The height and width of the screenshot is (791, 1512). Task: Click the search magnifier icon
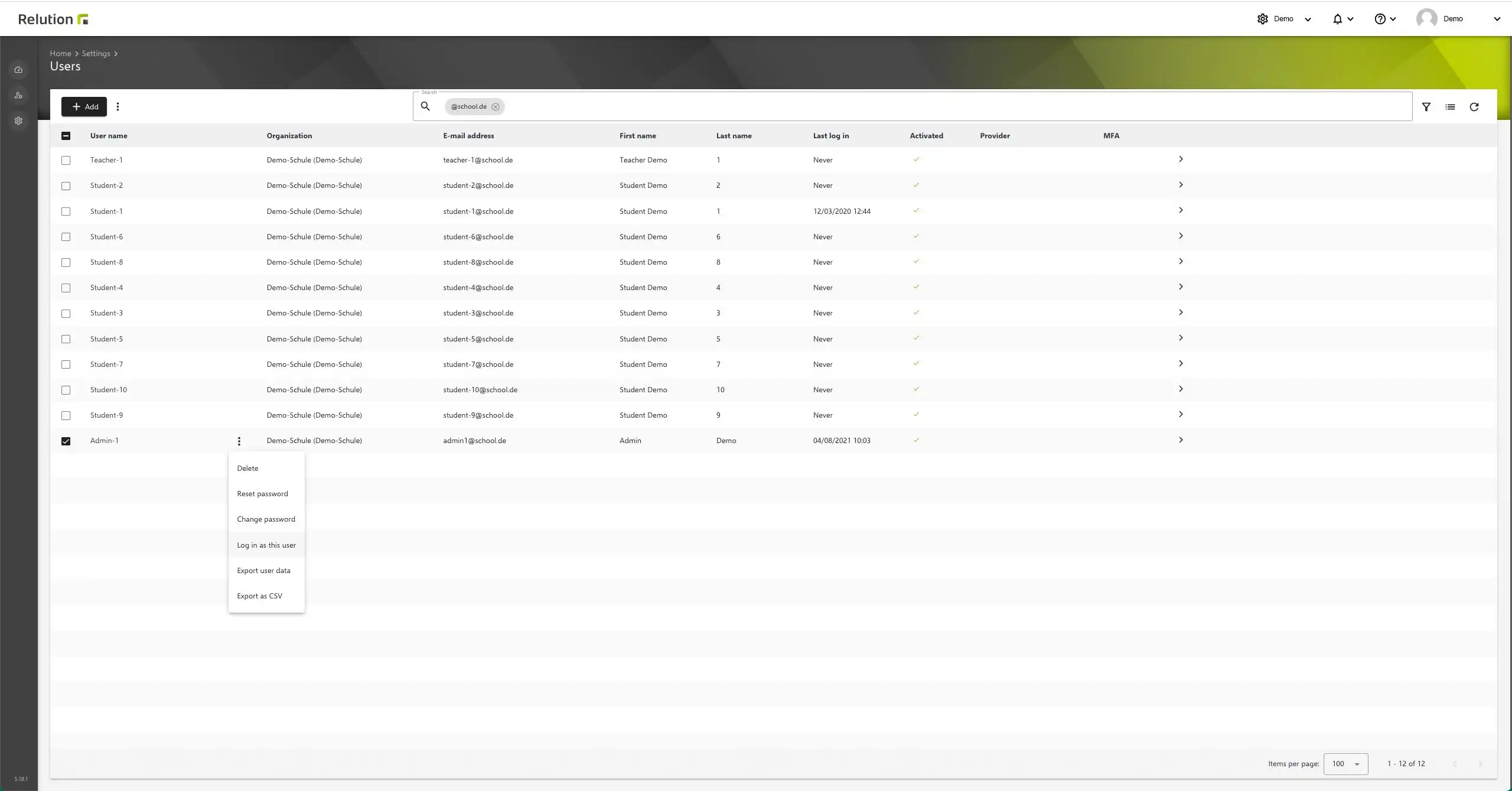pyautogui.click(x=425, y=106)
